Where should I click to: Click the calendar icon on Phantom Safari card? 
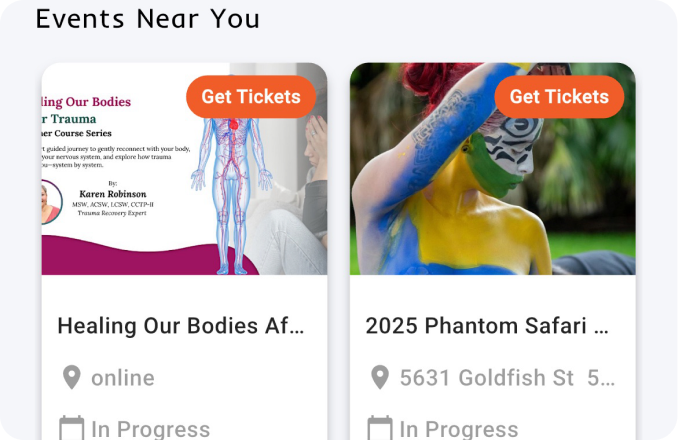pyautogui.click(x=380, y=428)
